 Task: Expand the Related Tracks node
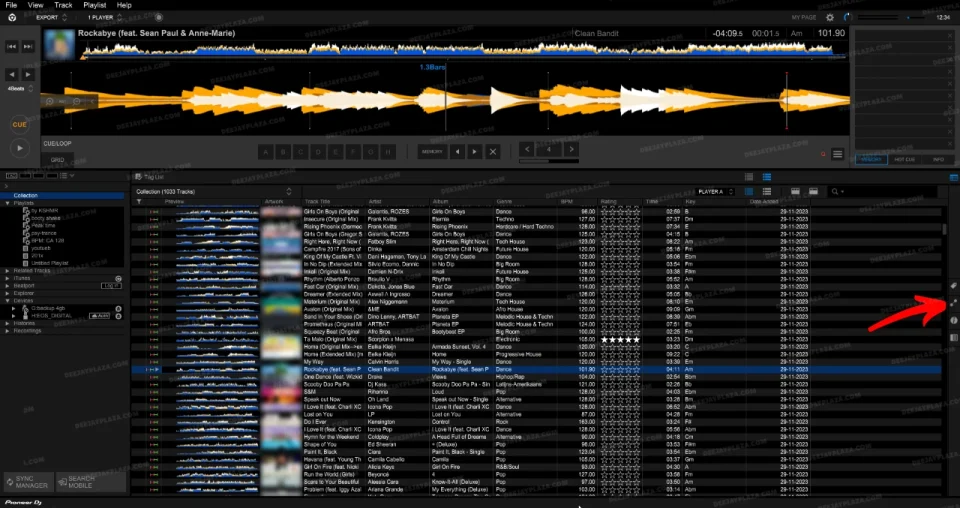click(7, 271)
